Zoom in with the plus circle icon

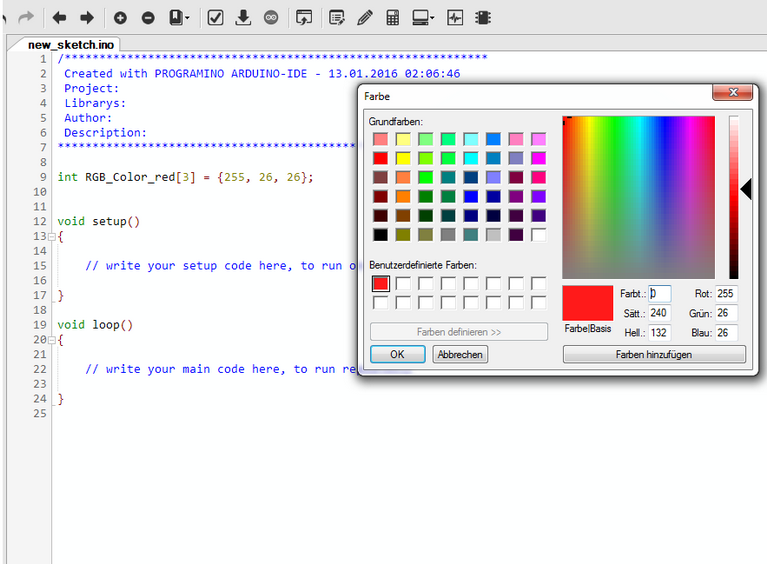(x=120, y=18)
